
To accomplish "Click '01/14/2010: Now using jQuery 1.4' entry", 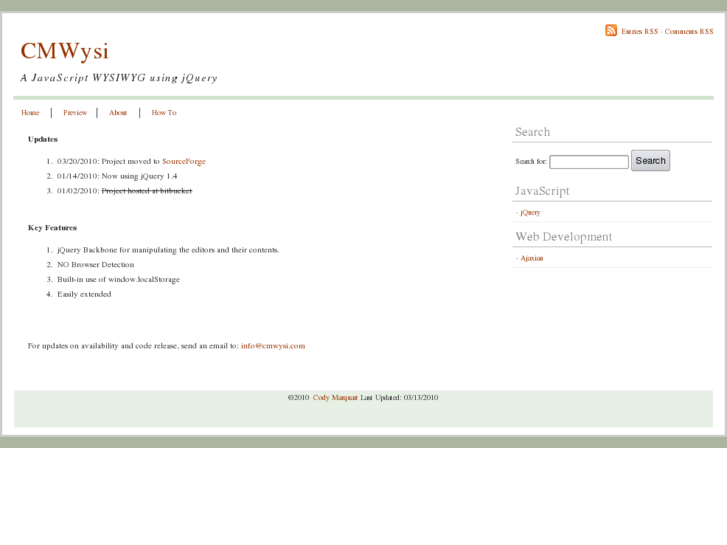I will tap(117, 176).
